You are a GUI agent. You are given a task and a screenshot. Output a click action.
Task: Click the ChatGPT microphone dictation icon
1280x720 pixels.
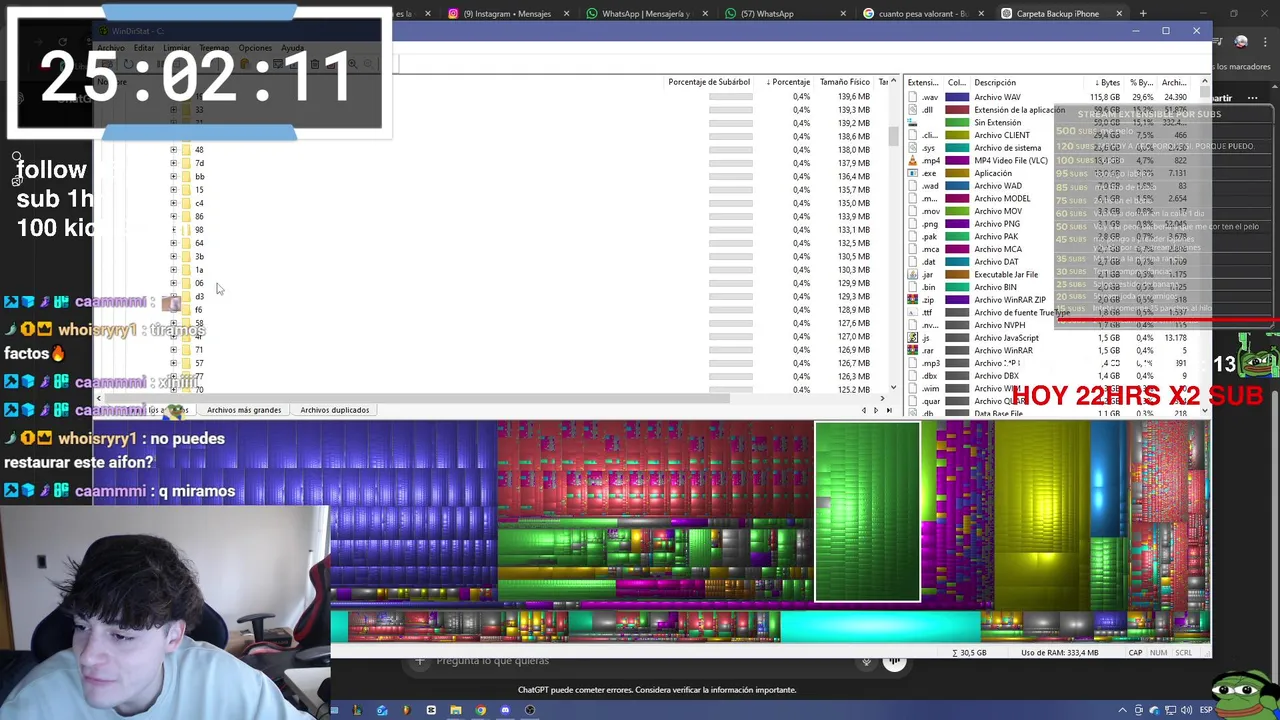coord(866,661)
